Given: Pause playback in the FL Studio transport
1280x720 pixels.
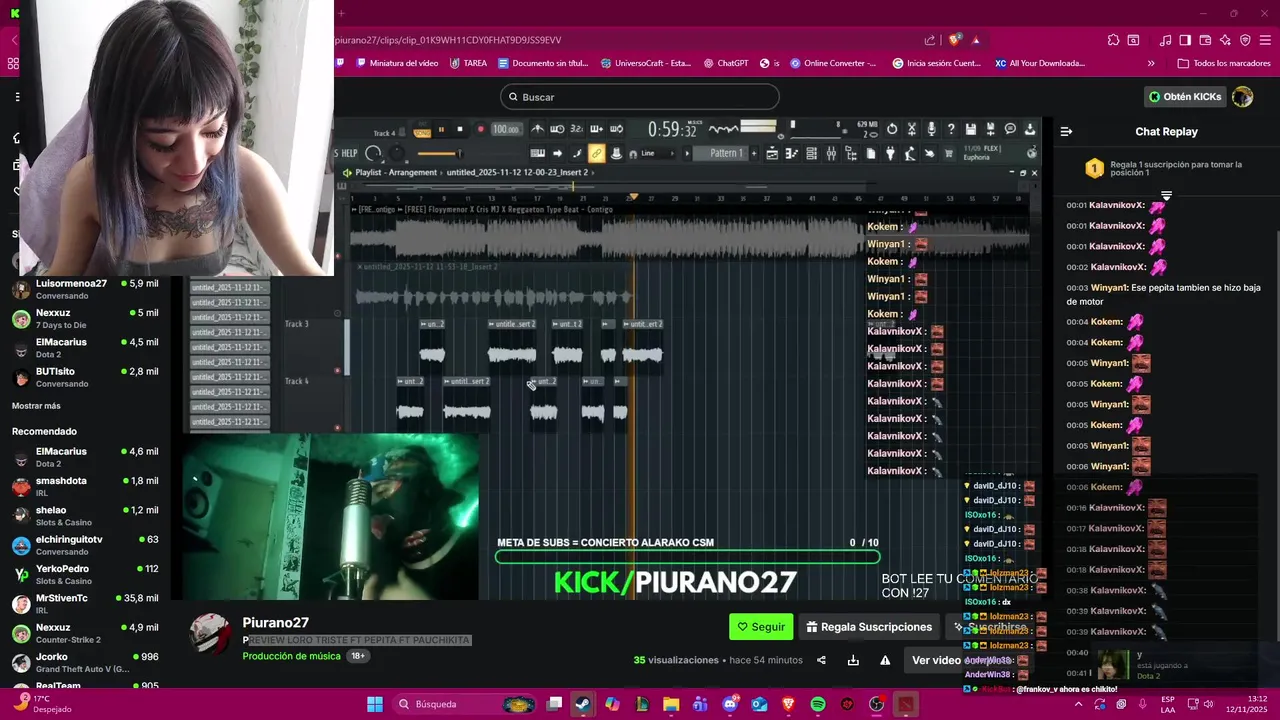Looking at the screenshot, I should click(441, 129).
